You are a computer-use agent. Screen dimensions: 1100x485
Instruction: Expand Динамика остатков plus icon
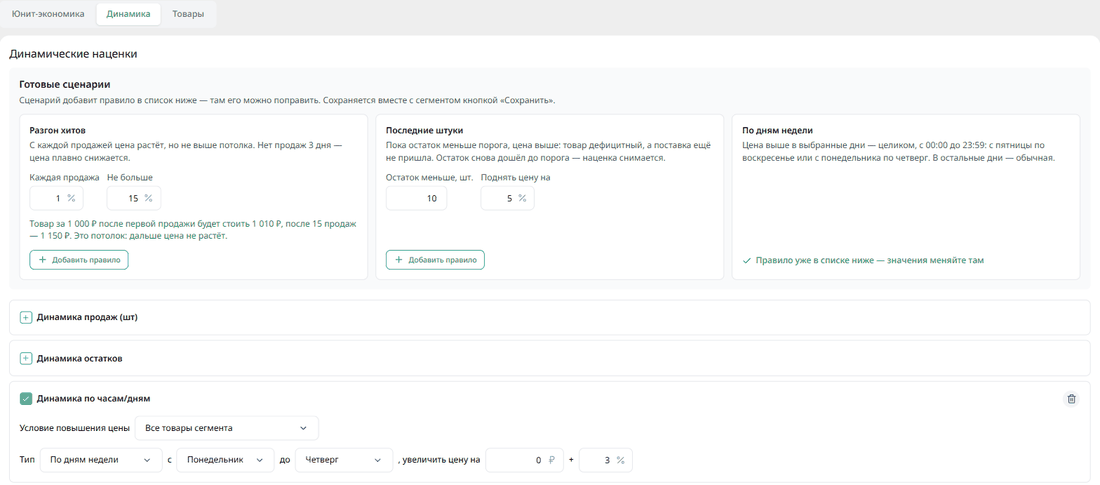point(26,359)
